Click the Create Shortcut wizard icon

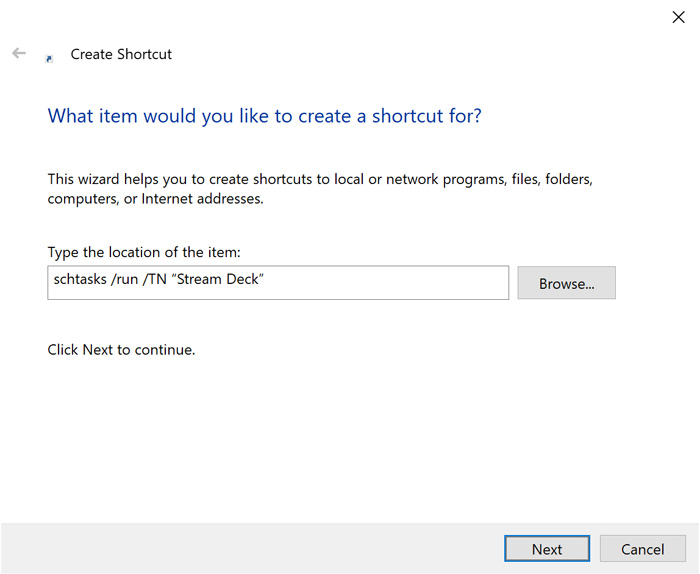tap(49, 58)
